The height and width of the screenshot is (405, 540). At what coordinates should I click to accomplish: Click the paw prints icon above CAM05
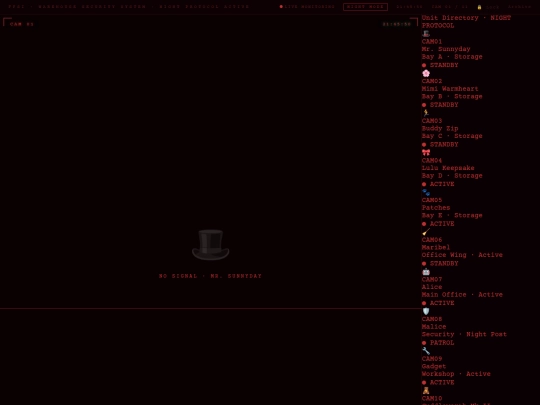(x=426, y=192)
